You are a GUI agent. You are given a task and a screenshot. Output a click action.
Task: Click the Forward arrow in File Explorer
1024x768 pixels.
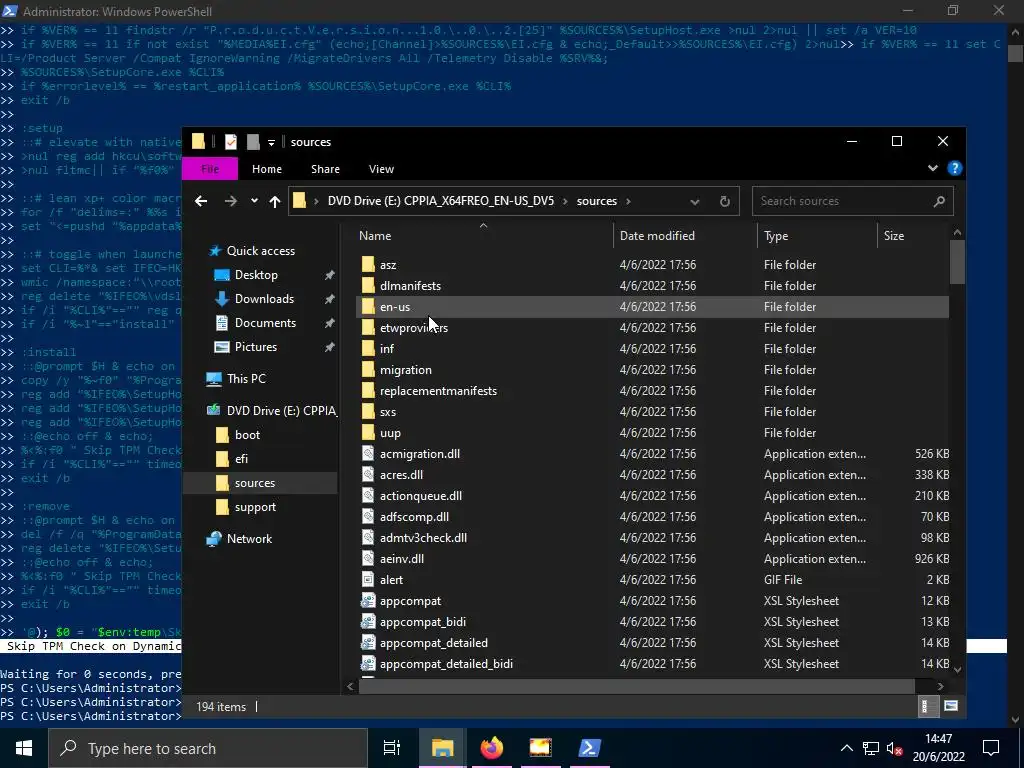pos(231,201)
